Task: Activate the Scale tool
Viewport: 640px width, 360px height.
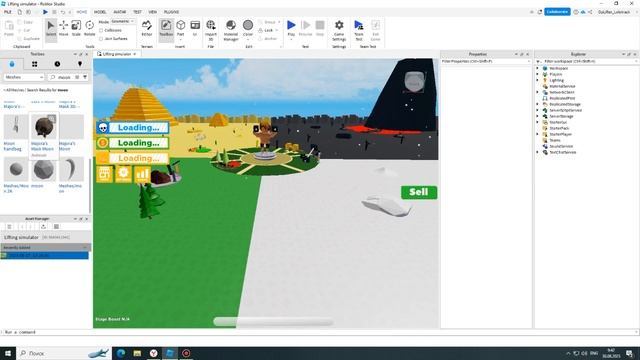Action: [76, 28]
